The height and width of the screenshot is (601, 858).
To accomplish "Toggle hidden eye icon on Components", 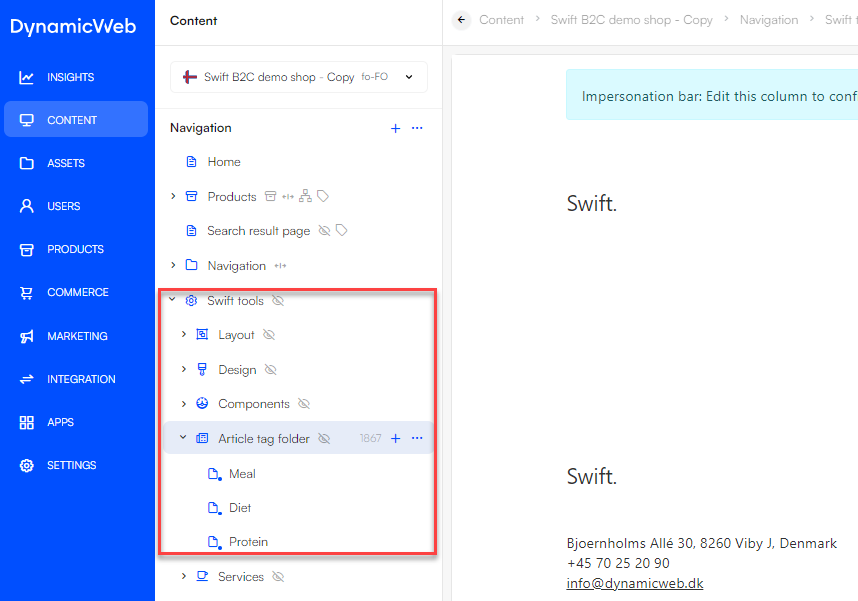I will (x=304, y=404).
